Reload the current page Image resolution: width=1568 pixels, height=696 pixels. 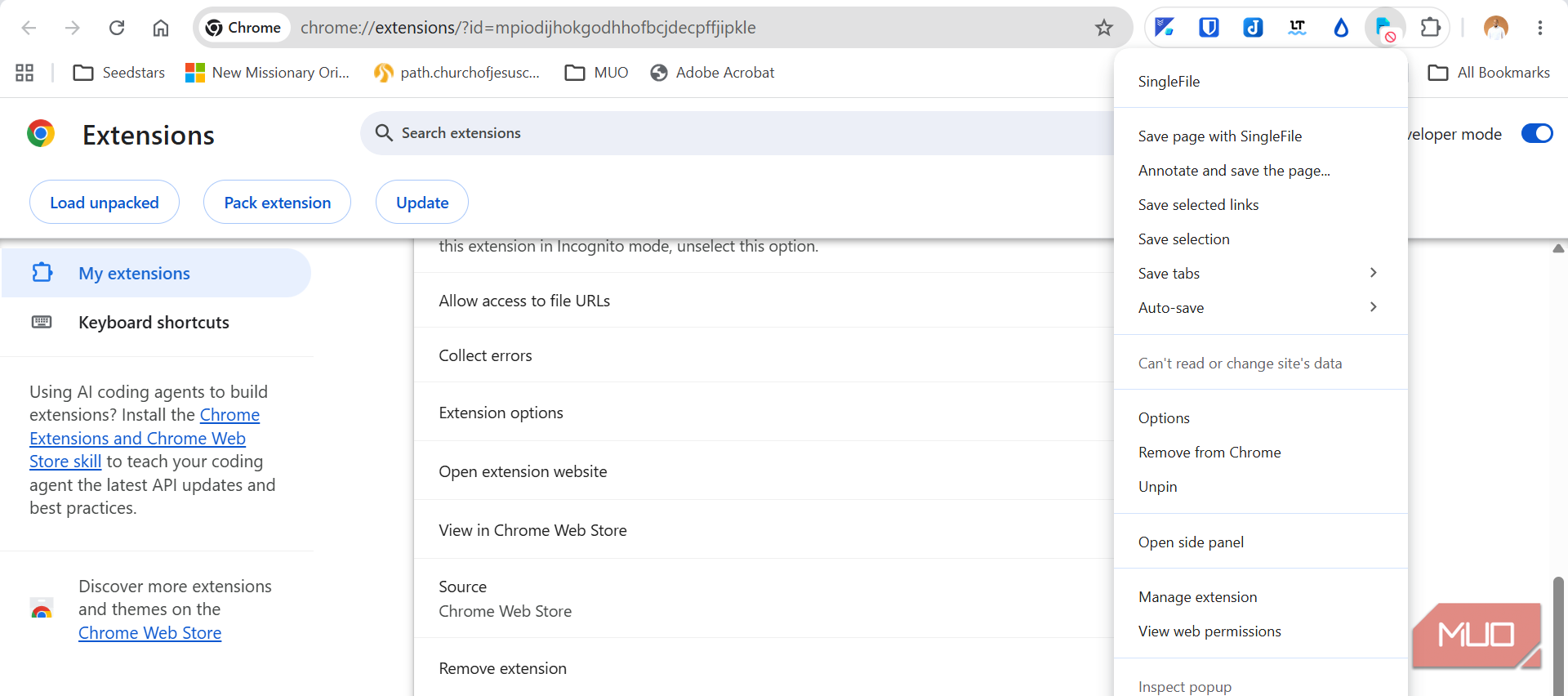click(x=117, y=28)
